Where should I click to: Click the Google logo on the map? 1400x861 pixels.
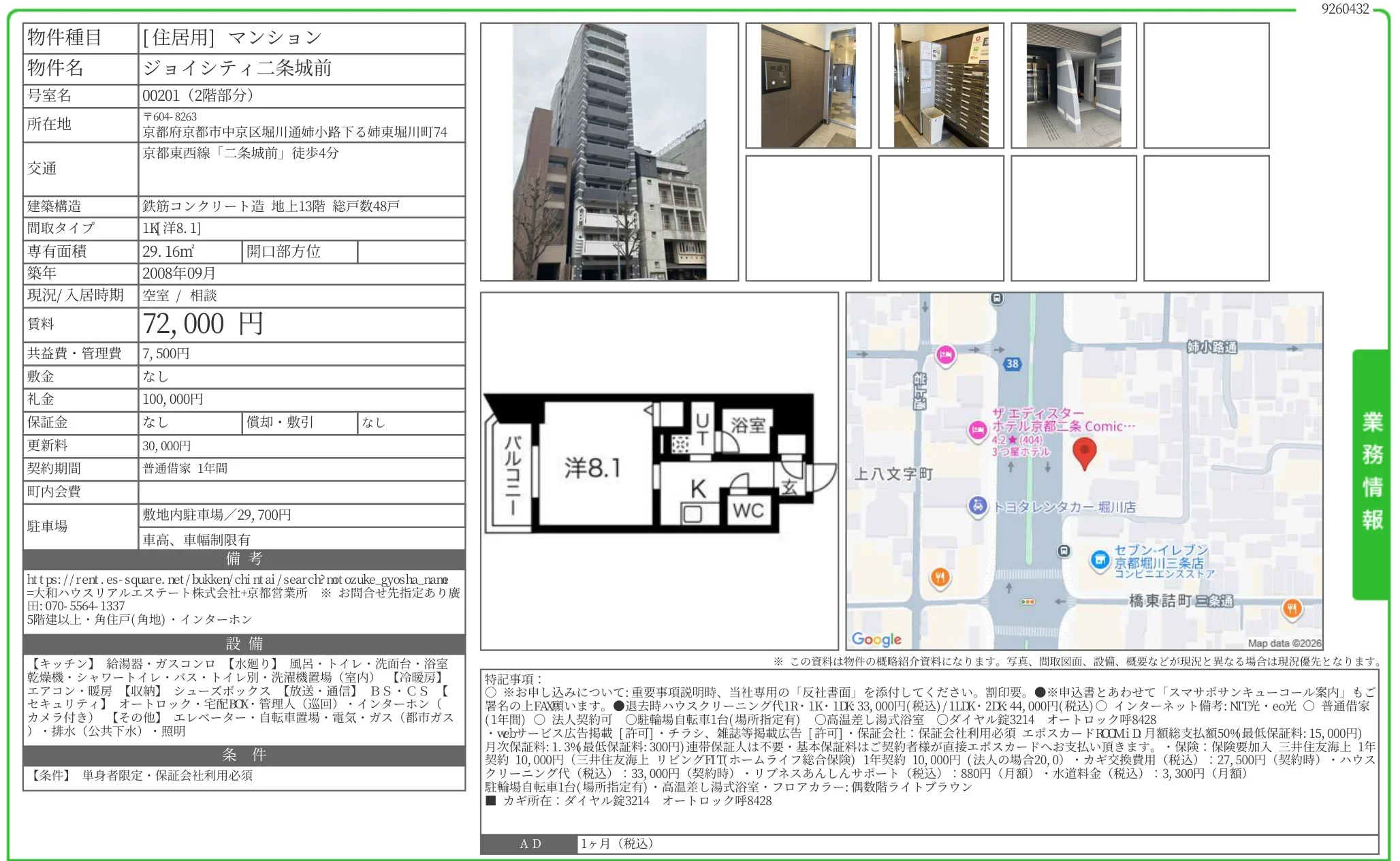point(876,639)
